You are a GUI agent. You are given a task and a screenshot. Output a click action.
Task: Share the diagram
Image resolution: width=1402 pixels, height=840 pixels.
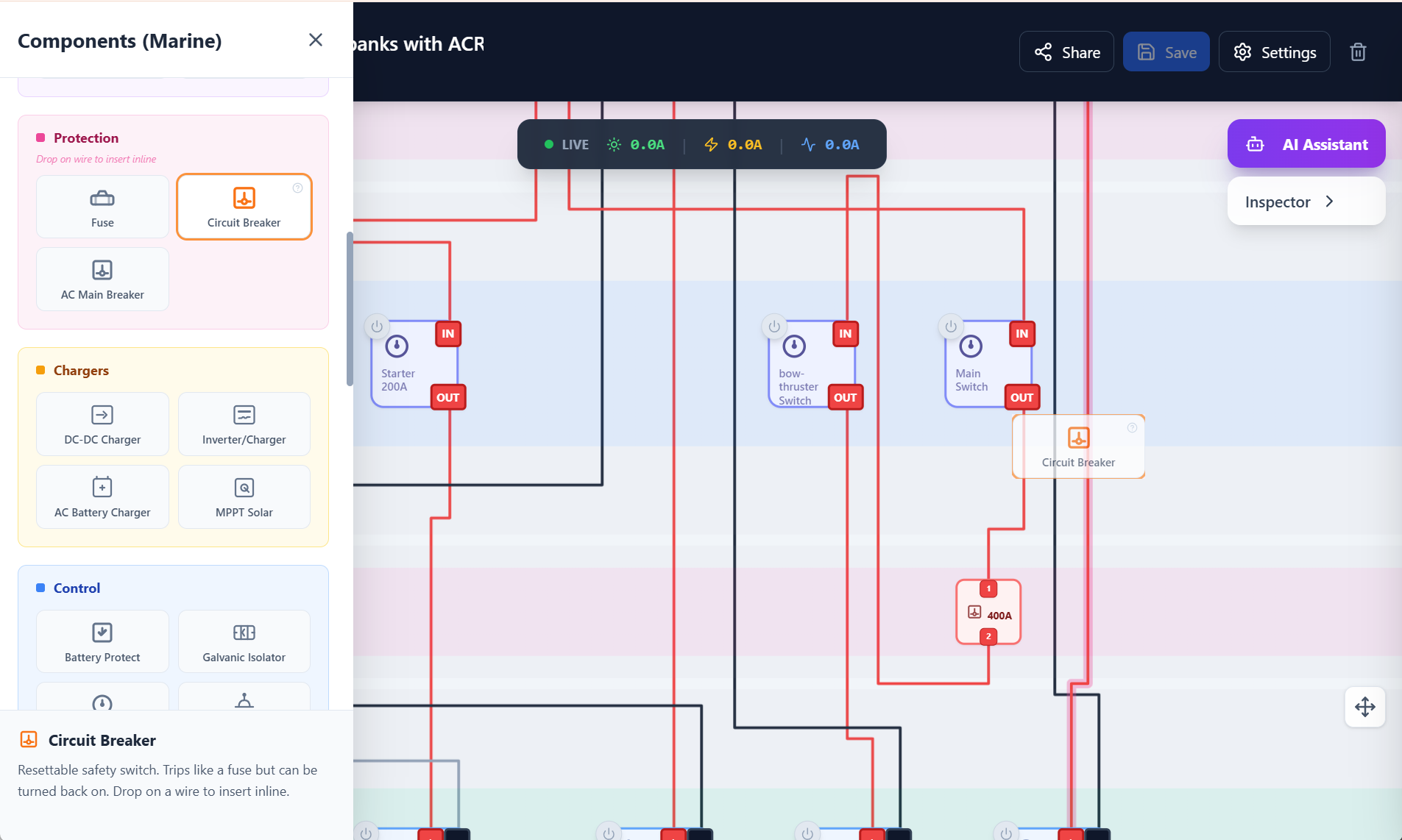point(1066,51)
